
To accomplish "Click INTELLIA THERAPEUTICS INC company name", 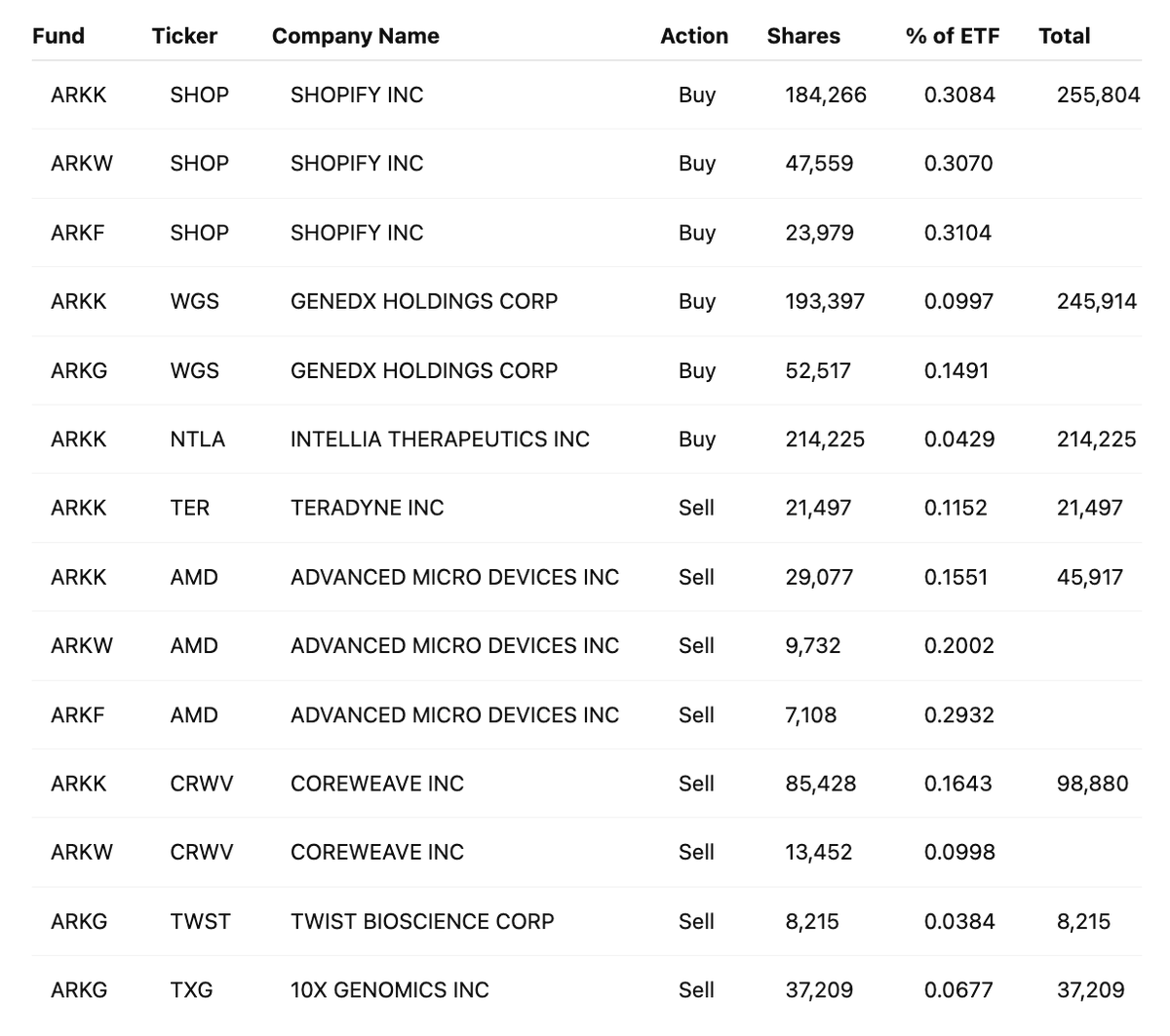I will (x=440, y=439).
